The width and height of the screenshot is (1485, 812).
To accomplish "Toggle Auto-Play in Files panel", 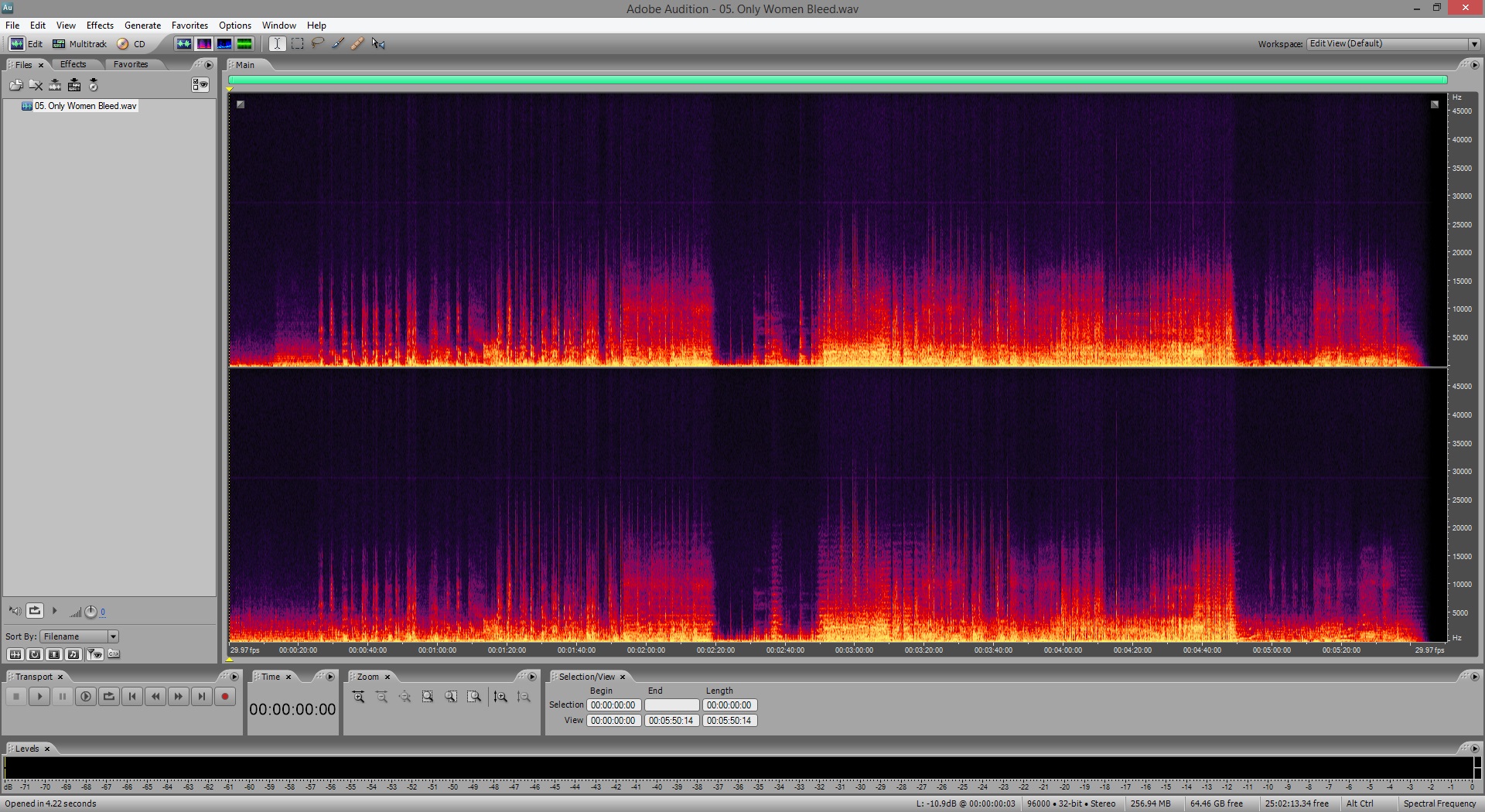I will click(x=15, y=611).
